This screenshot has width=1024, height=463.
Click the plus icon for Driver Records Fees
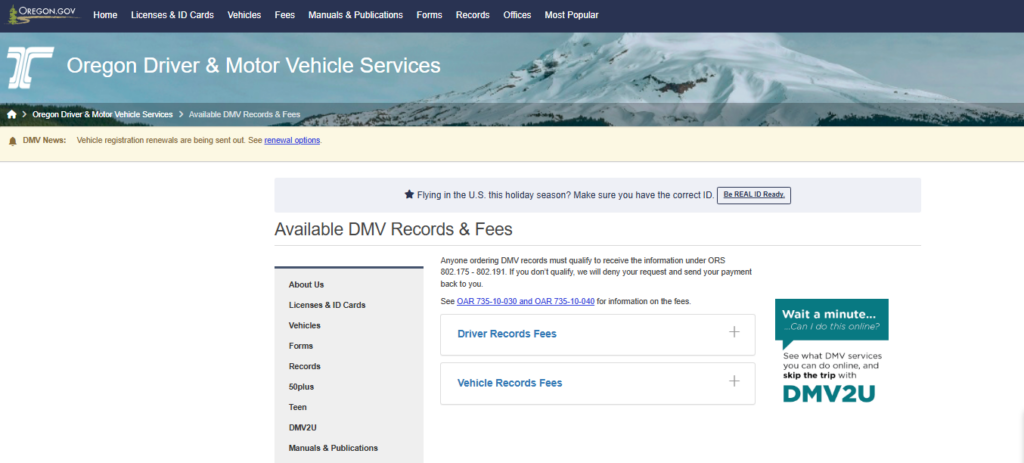(734, 332)
